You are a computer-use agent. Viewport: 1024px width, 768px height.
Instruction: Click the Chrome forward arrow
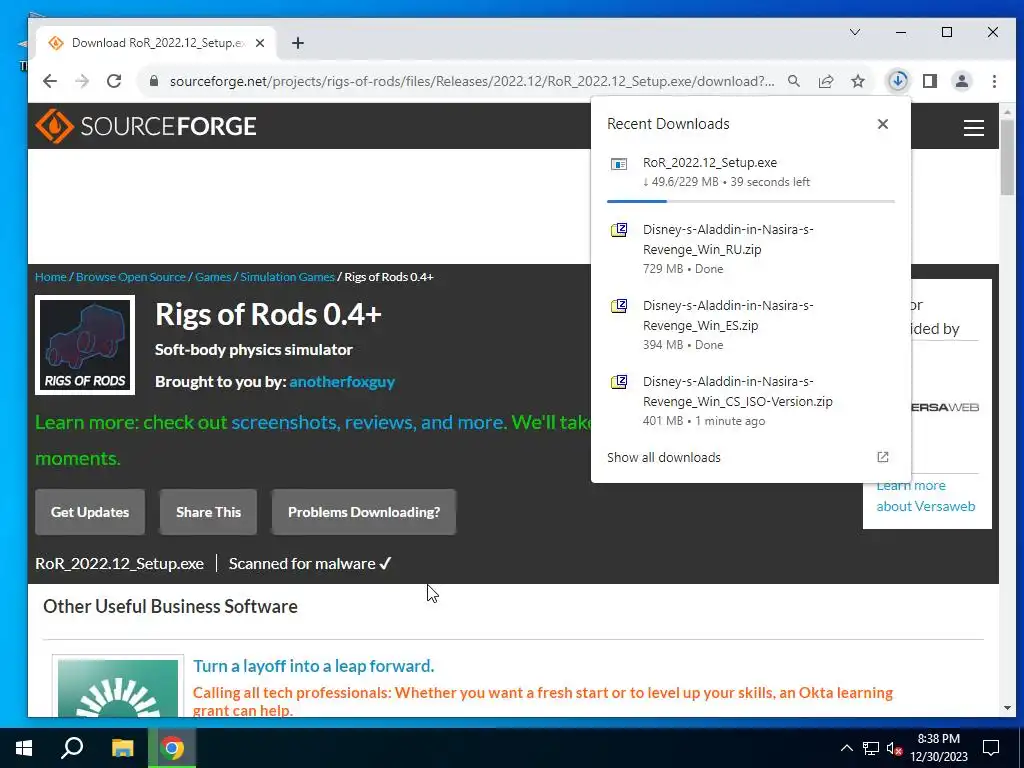click(82, 81)
